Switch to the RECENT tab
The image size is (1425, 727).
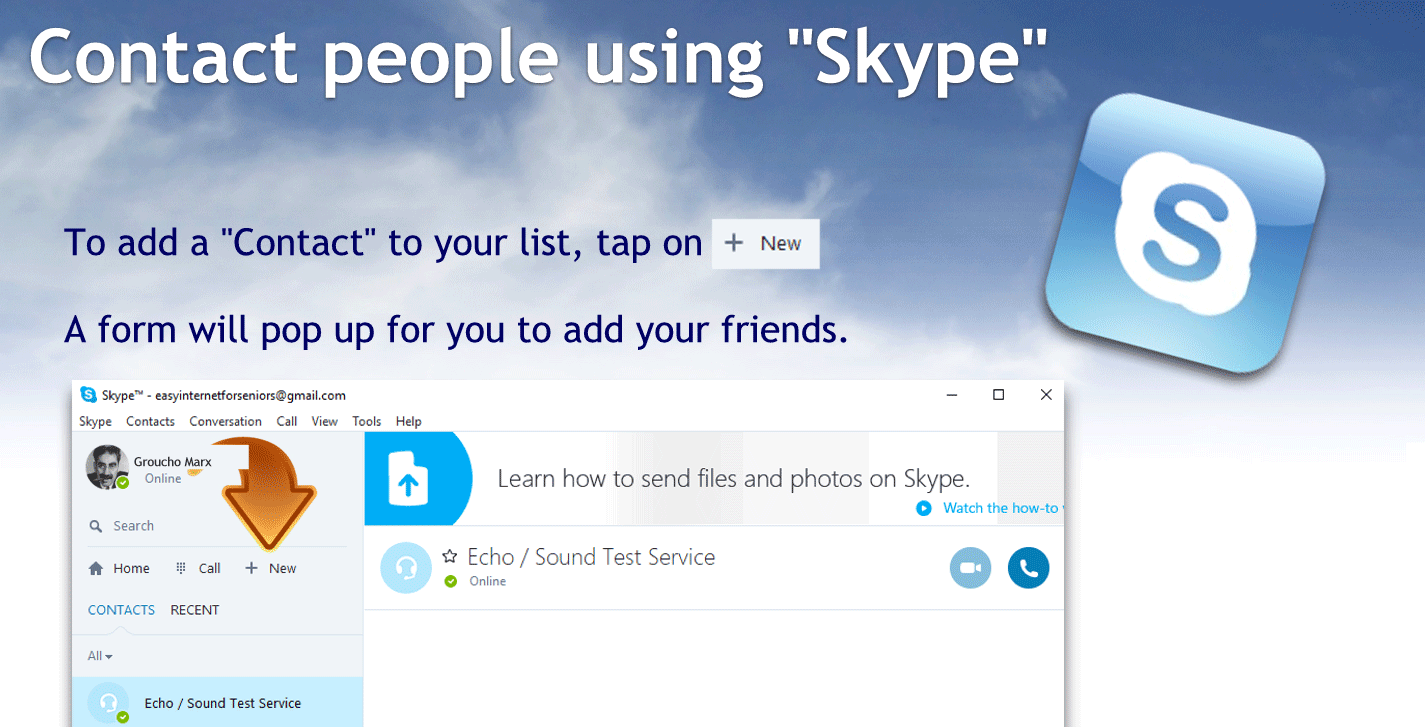[195, 610]
